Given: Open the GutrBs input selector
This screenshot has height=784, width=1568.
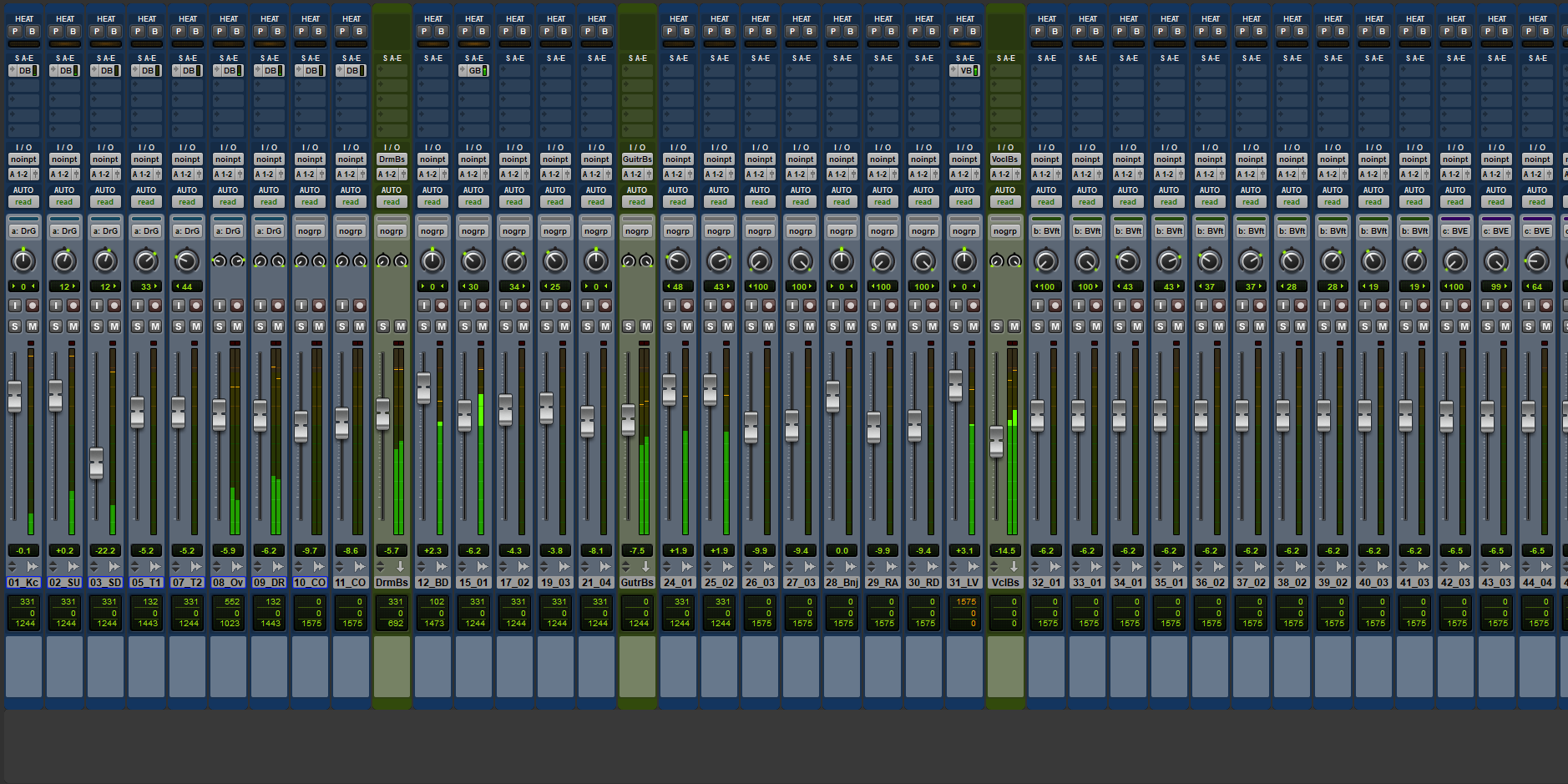Looking at the screenshot, I should click(637, 159).
